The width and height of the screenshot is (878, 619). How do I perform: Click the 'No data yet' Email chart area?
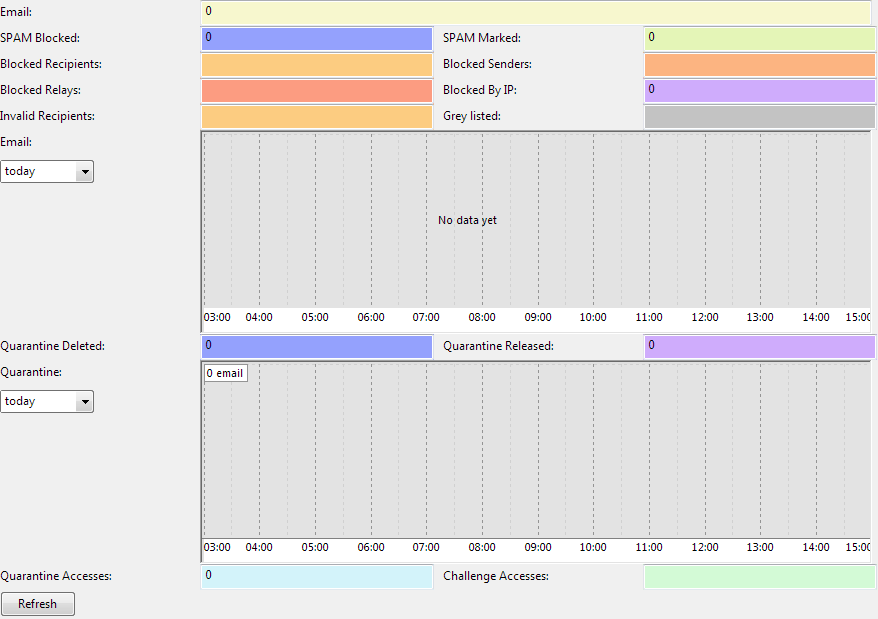point(467,220)
